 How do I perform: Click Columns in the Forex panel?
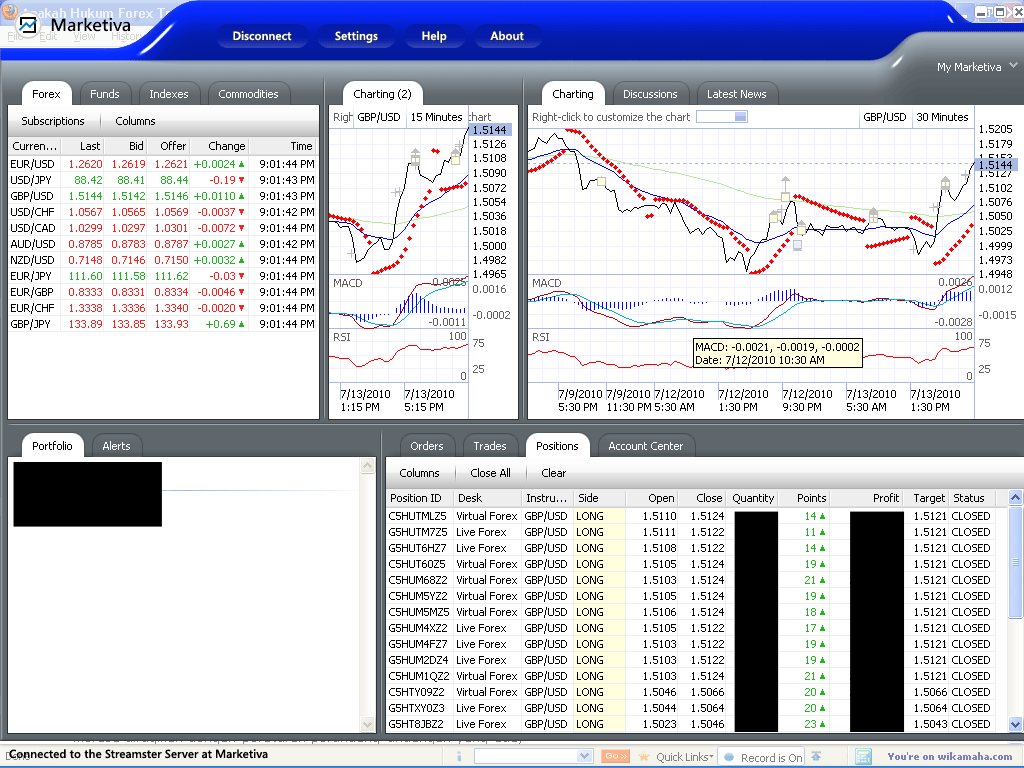click(135, 121)
